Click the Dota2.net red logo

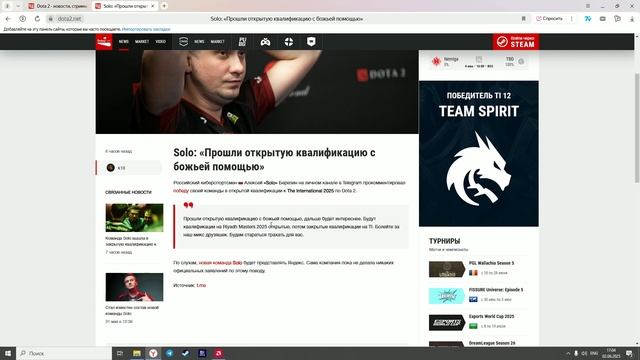(104, 42)
